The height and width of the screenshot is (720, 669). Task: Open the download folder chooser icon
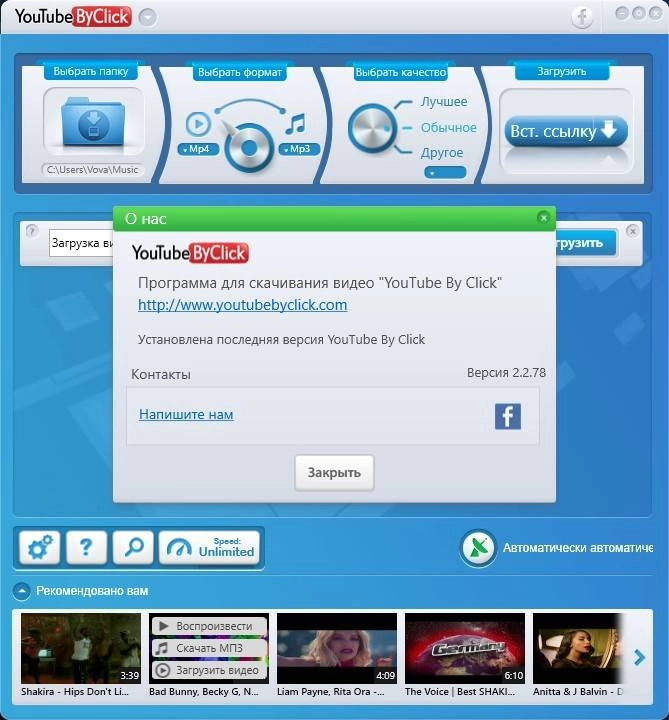click(93, 121)
